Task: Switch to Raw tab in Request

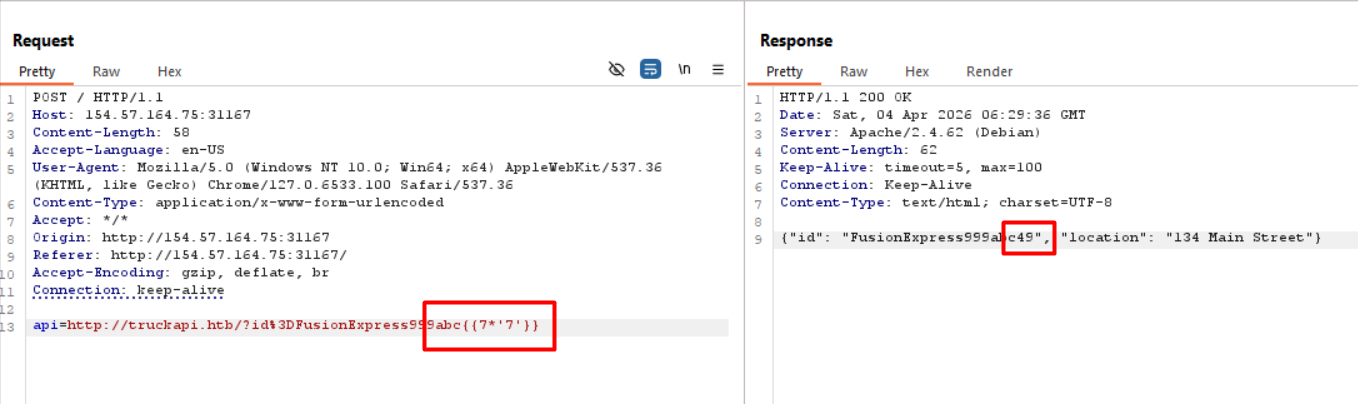Action: click(x=106, y=72)
